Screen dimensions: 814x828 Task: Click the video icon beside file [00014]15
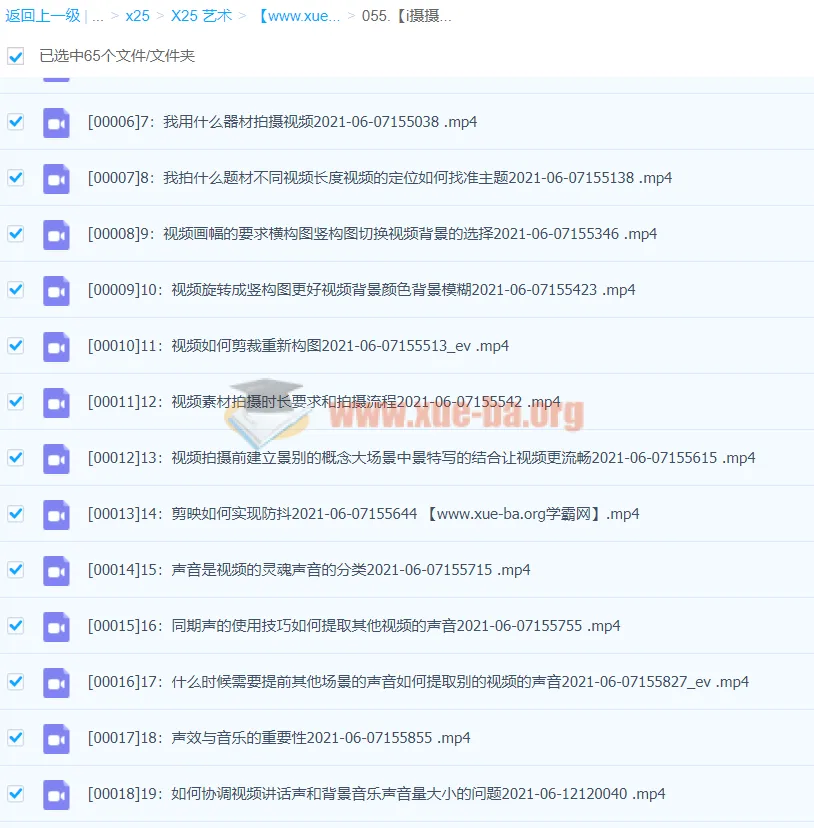point(56,570)
